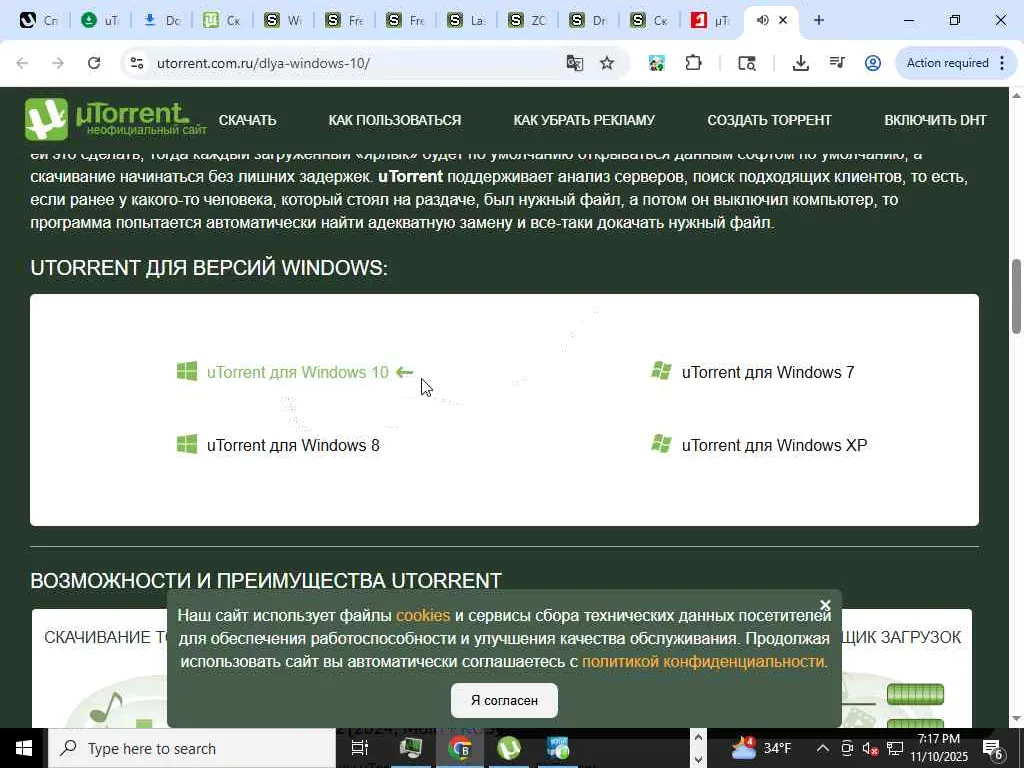The width and height of the screenshot is (1024, 768).
Task: Open the blue taskbar app icon
Action: pos(558,748)
